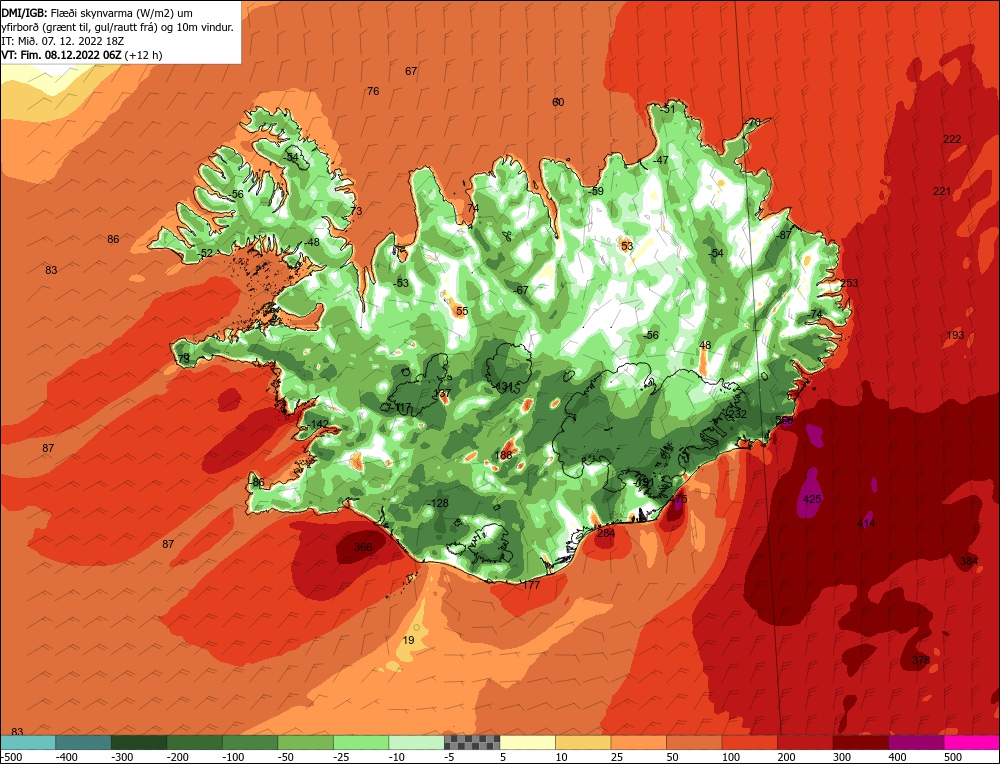Select the pale yellow swatch between 5 and 10
Screen dimensions: 1000x764
tap(527, 742)
